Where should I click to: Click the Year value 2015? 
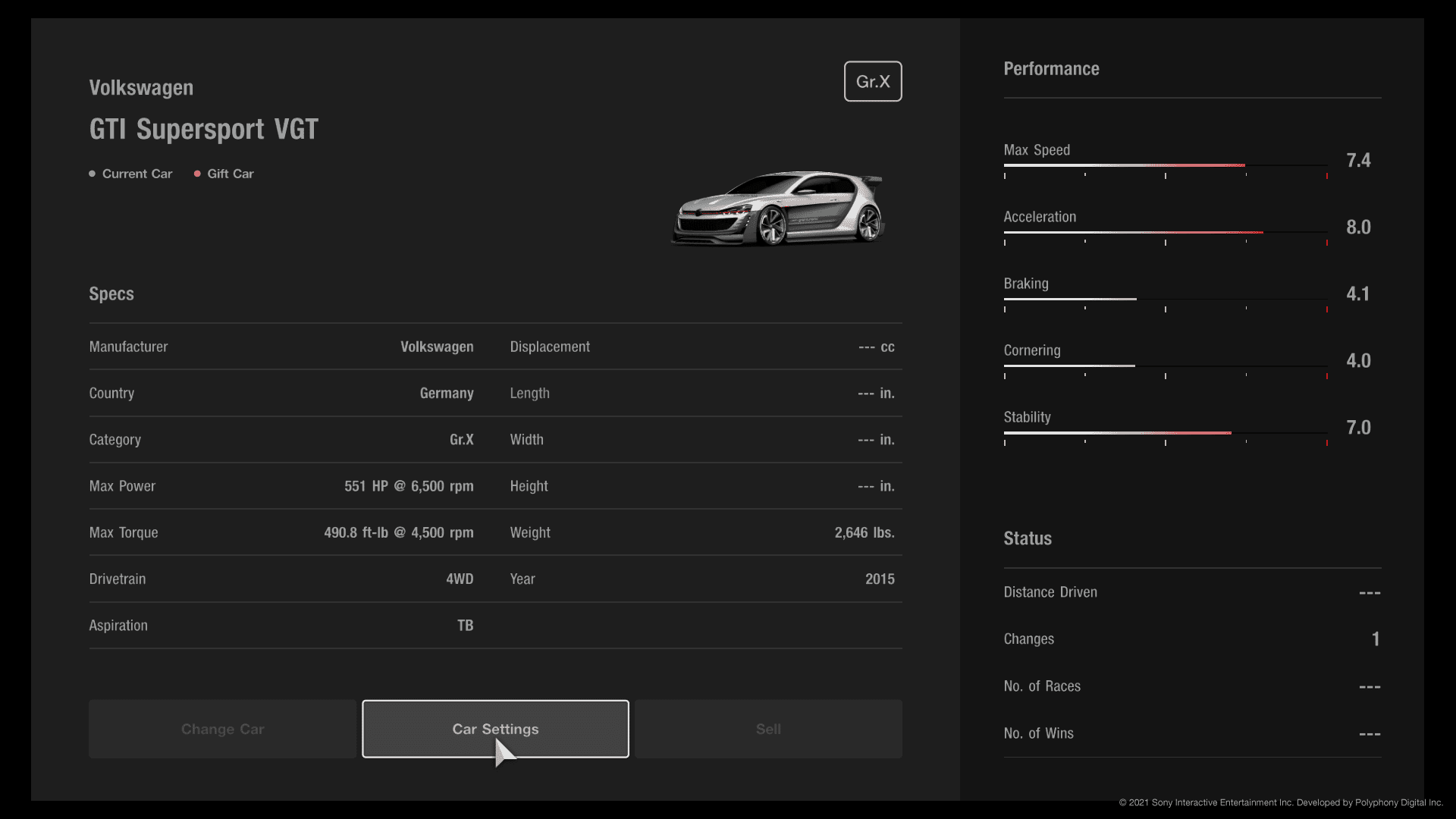tap(880, 579)
